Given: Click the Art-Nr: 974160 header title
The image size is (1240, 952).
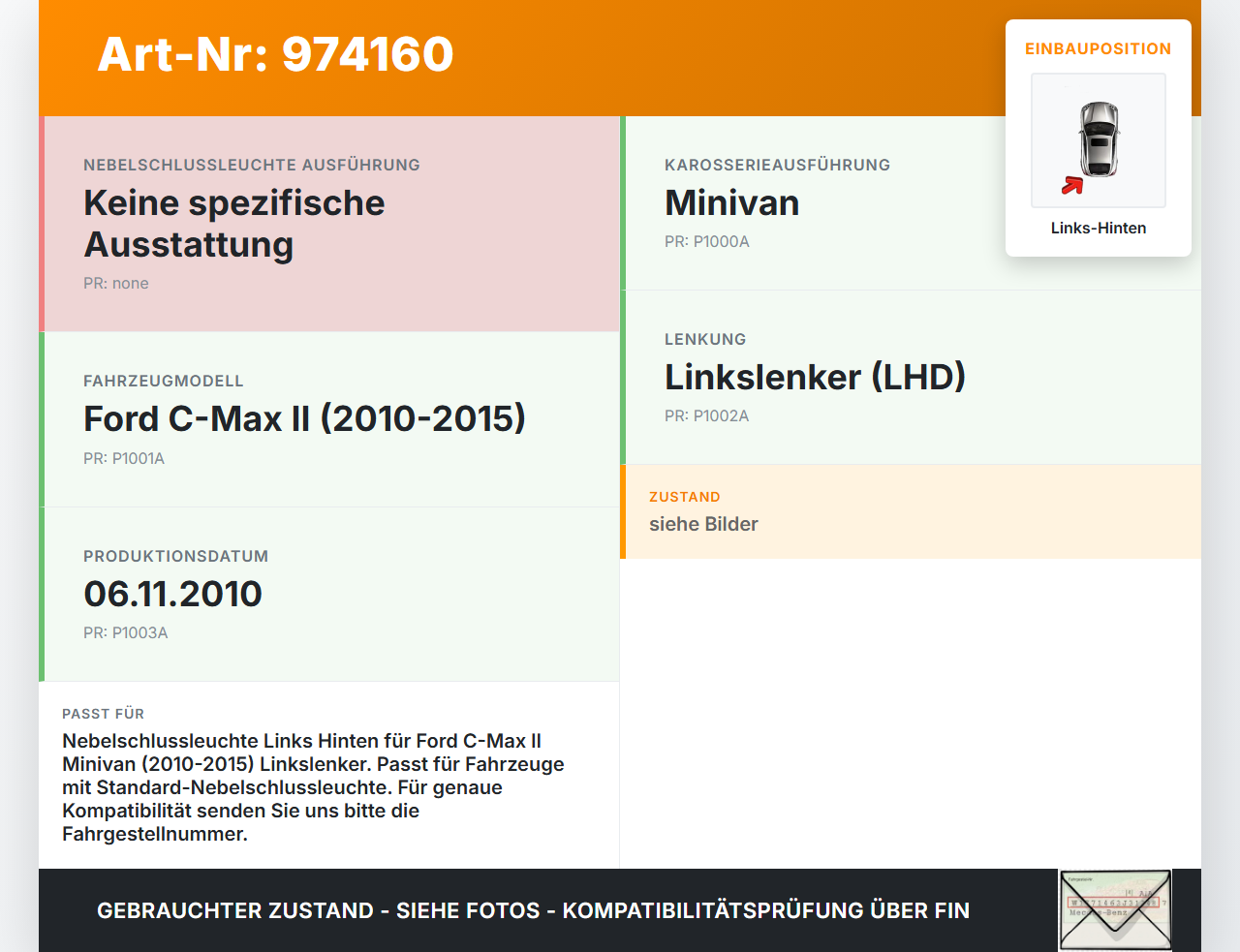Looking at the screenshot, I should (275, 55).
